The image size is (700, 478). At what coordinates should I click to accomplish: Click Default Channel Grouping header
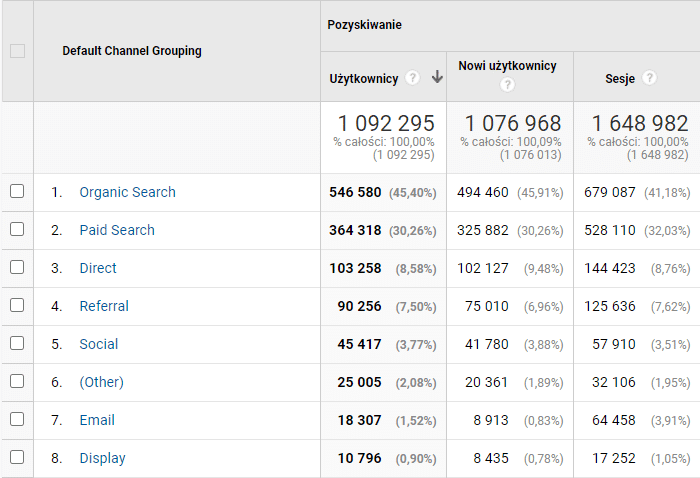pyautogui.click(x=132, y=51)
